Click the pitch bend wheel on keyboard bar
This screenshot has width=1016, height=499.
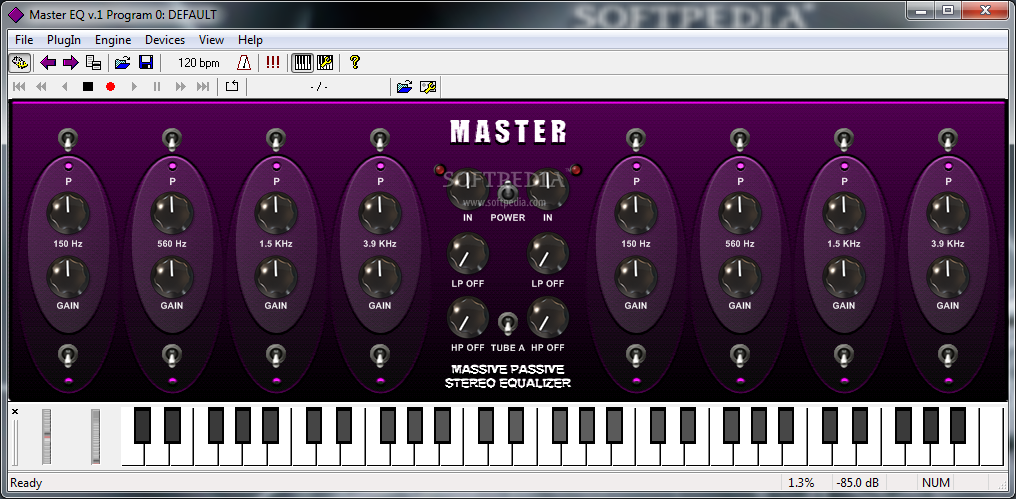tap(46, 436)
